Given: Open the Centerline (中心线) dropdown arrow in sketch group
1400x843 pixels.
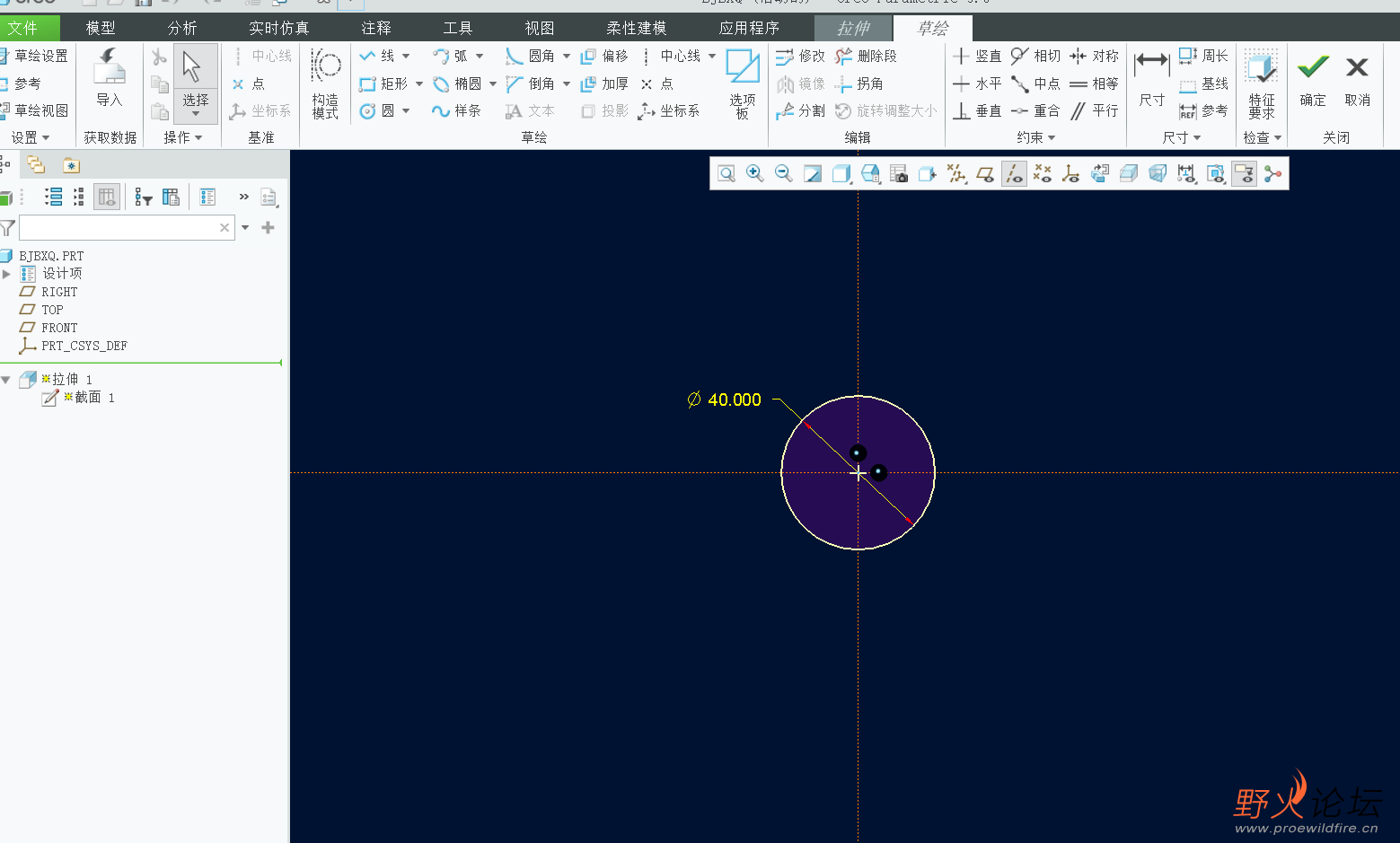Looking at the screenshot, I should coord(712,56).
